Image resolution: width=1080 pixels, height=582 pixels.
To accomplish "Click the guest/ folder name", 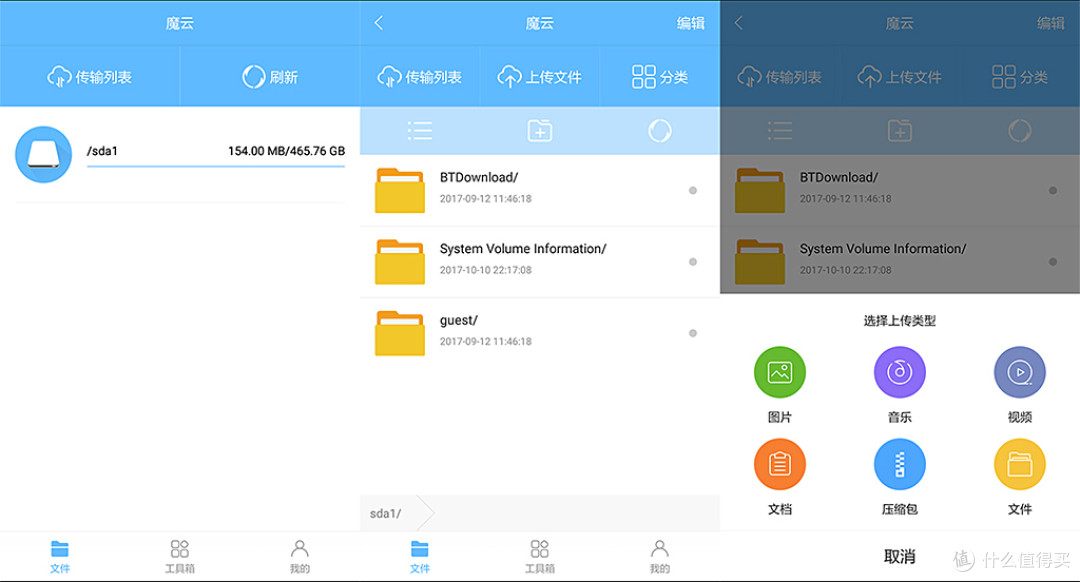I will tap(459, 320).
